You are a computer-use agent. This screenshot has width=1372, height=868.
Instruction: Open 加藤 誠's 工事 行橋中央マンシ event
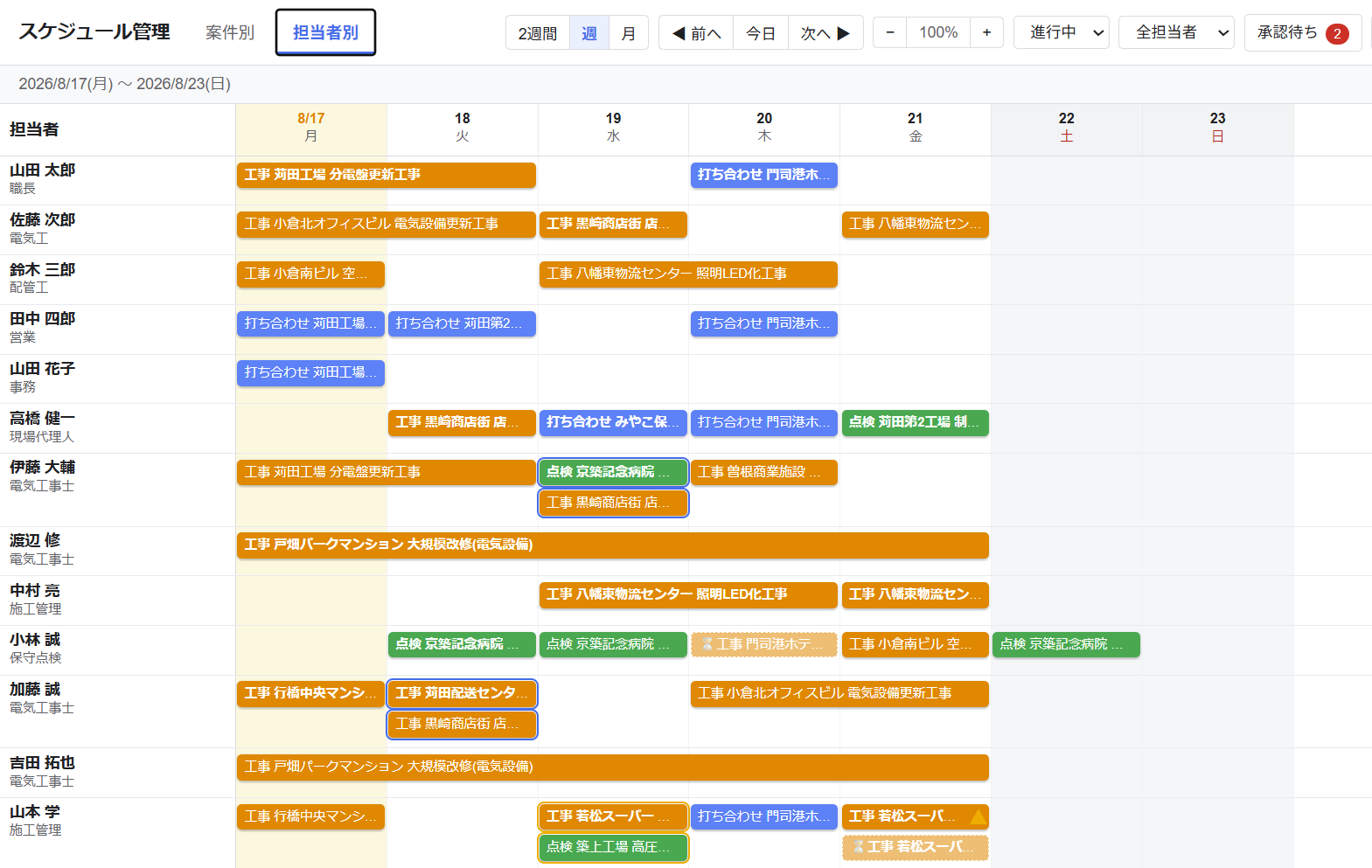pos(310,694)
